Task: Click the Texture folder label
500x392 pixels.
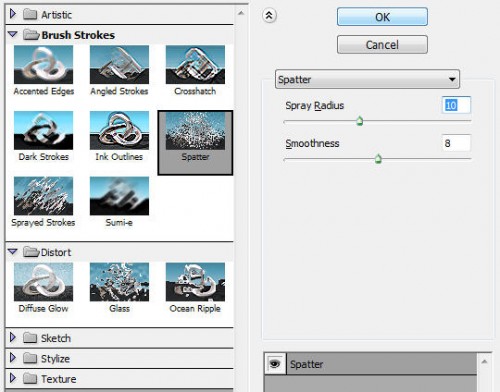Action: (59, 379)
